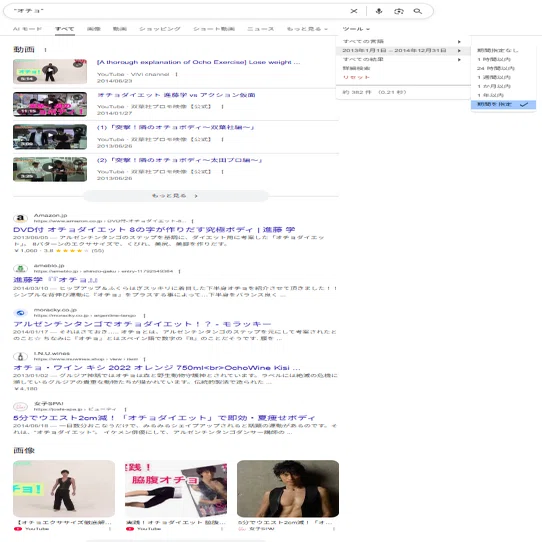Open the Amazon.jp result favicon
The height and width of the screenshot is (542, 542).
click(x=20, y=218)
